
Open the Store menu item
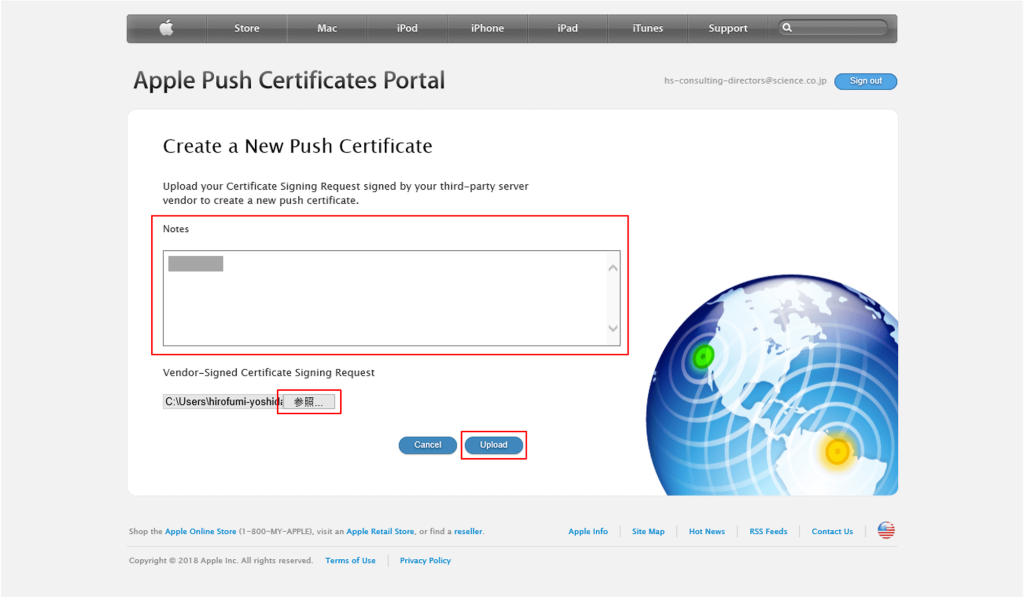(x=247, y=28)
